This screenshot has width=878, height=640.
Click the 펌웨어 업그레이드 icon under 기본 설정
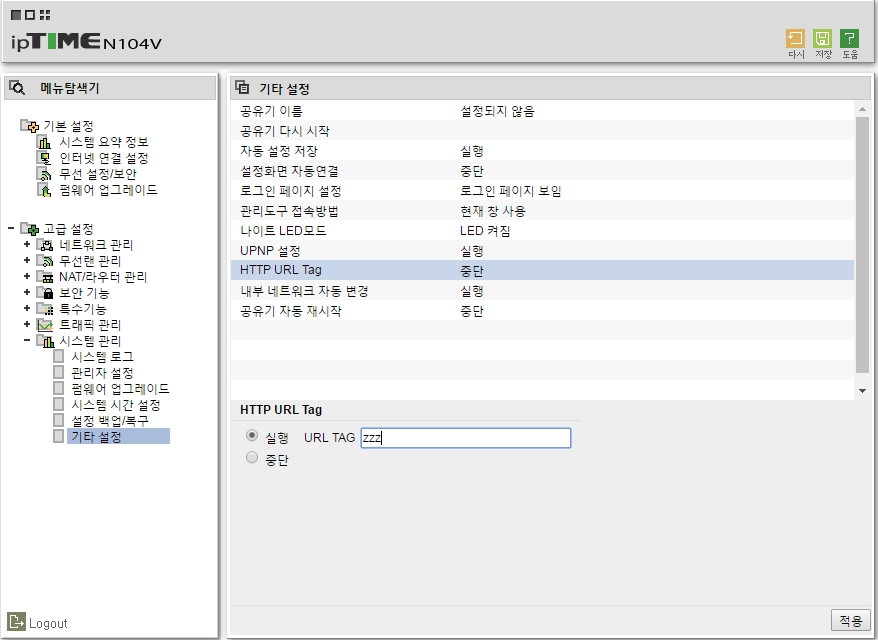coord(44,190)
